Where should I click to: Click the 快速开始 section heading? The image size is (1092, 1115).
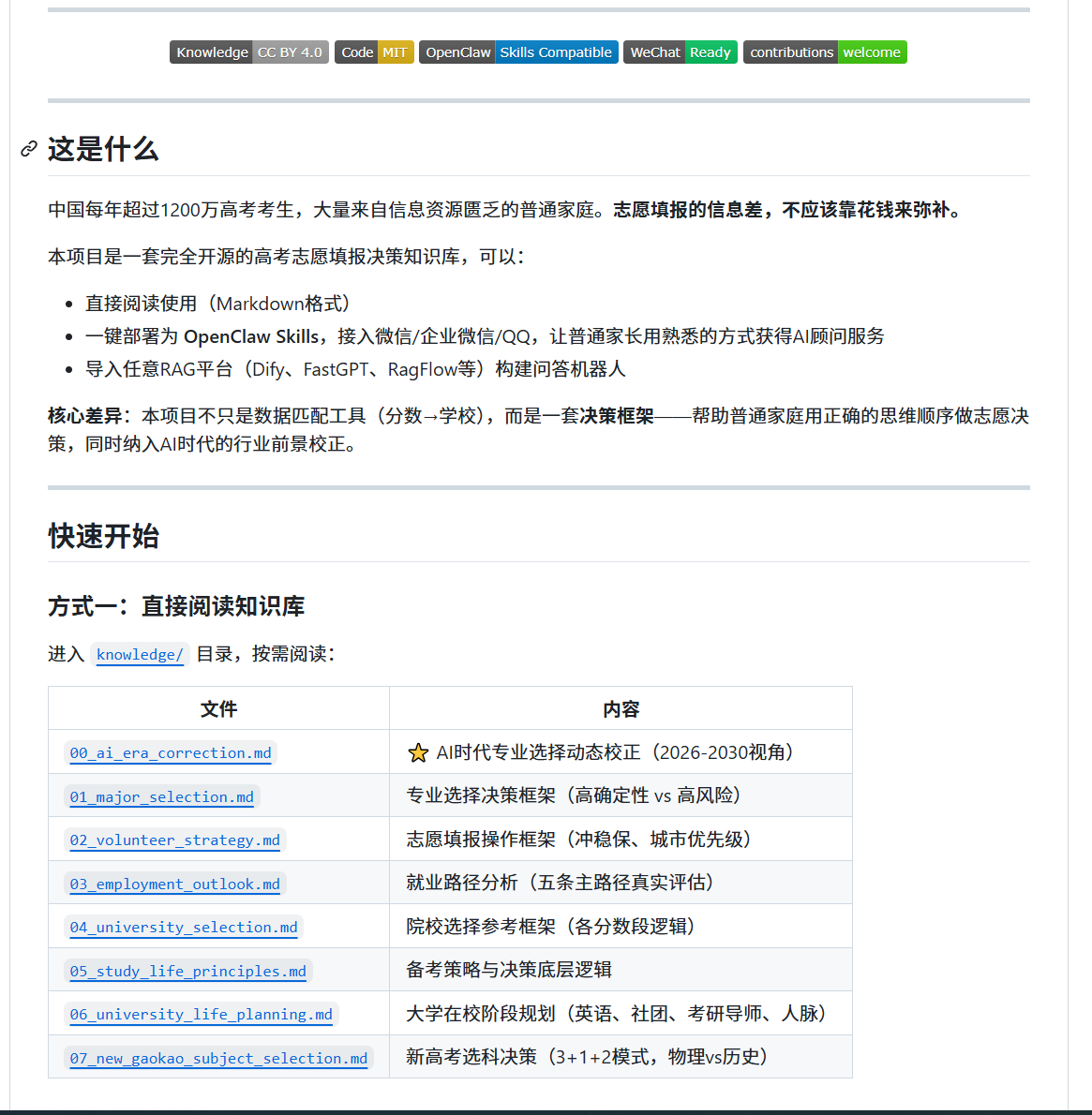click(104, 536)
